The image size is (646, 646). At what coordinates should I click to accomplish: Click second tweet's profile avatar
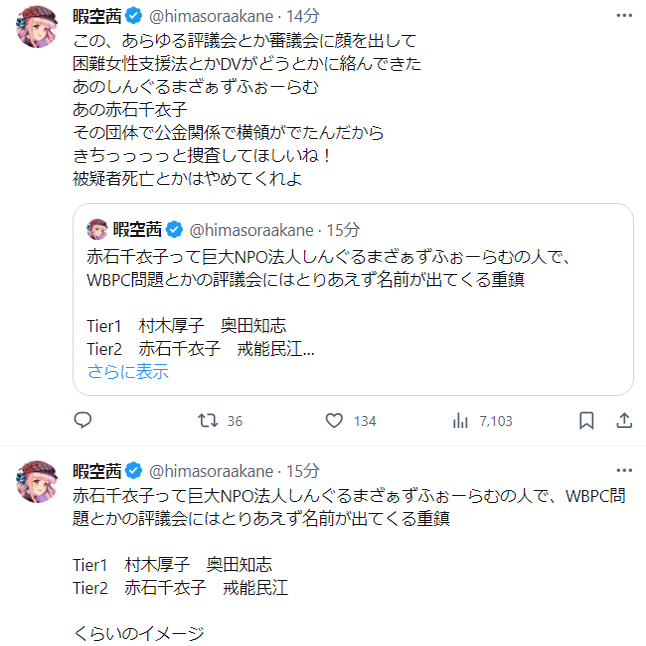point(39,486)
